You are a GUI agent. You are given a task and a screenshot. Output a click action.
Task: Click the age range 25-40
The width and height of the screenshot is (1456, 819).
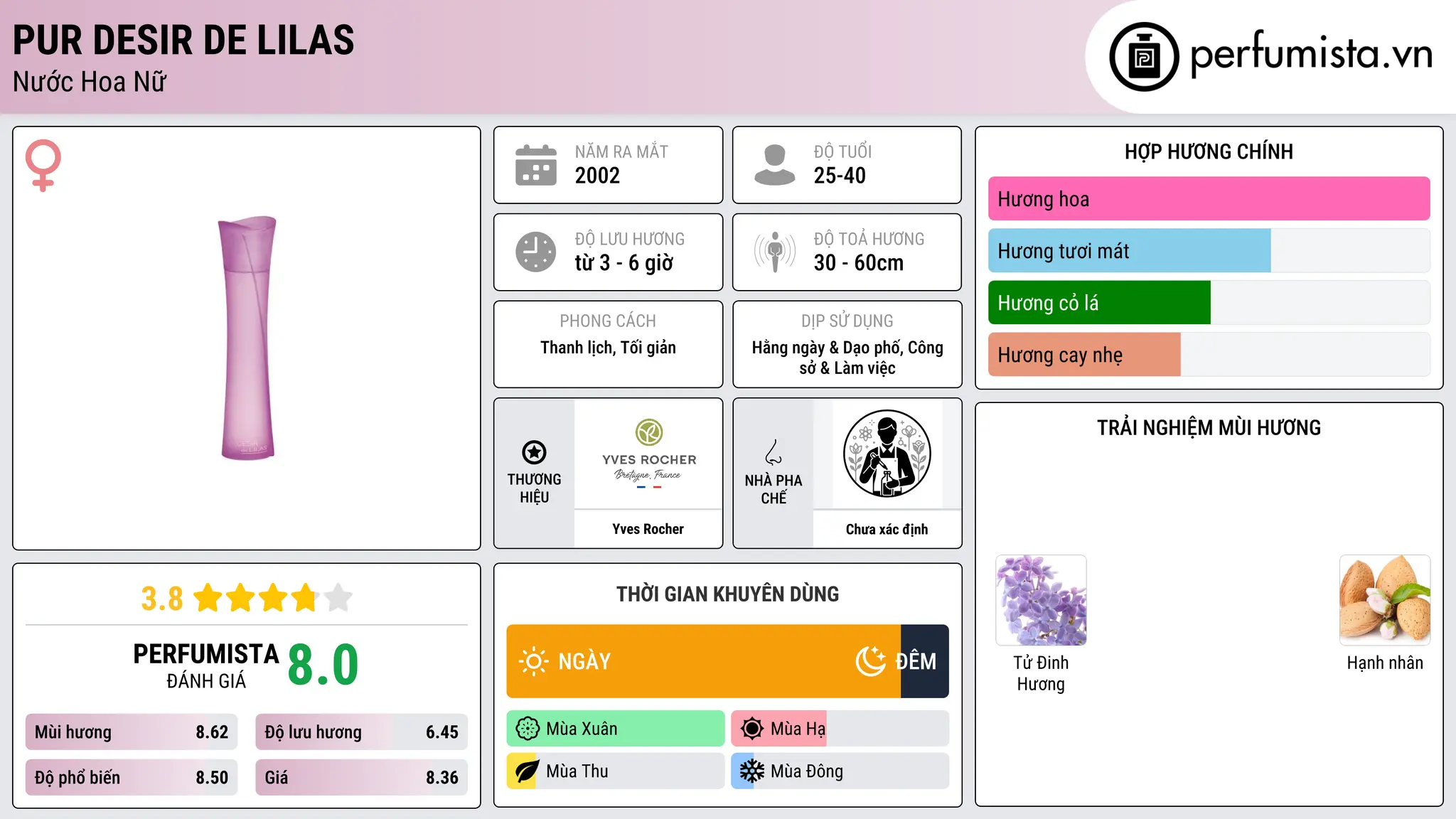840,176
